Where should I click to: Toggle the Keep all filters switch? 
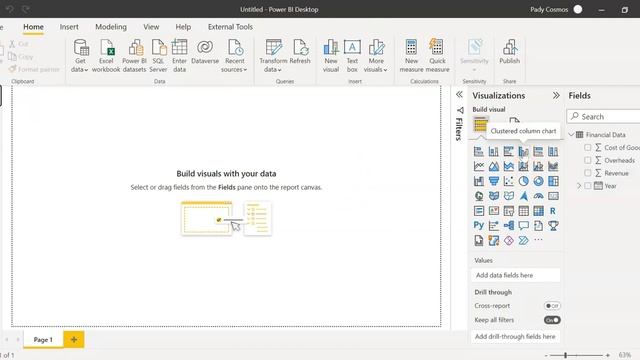[x=552, y=320]
